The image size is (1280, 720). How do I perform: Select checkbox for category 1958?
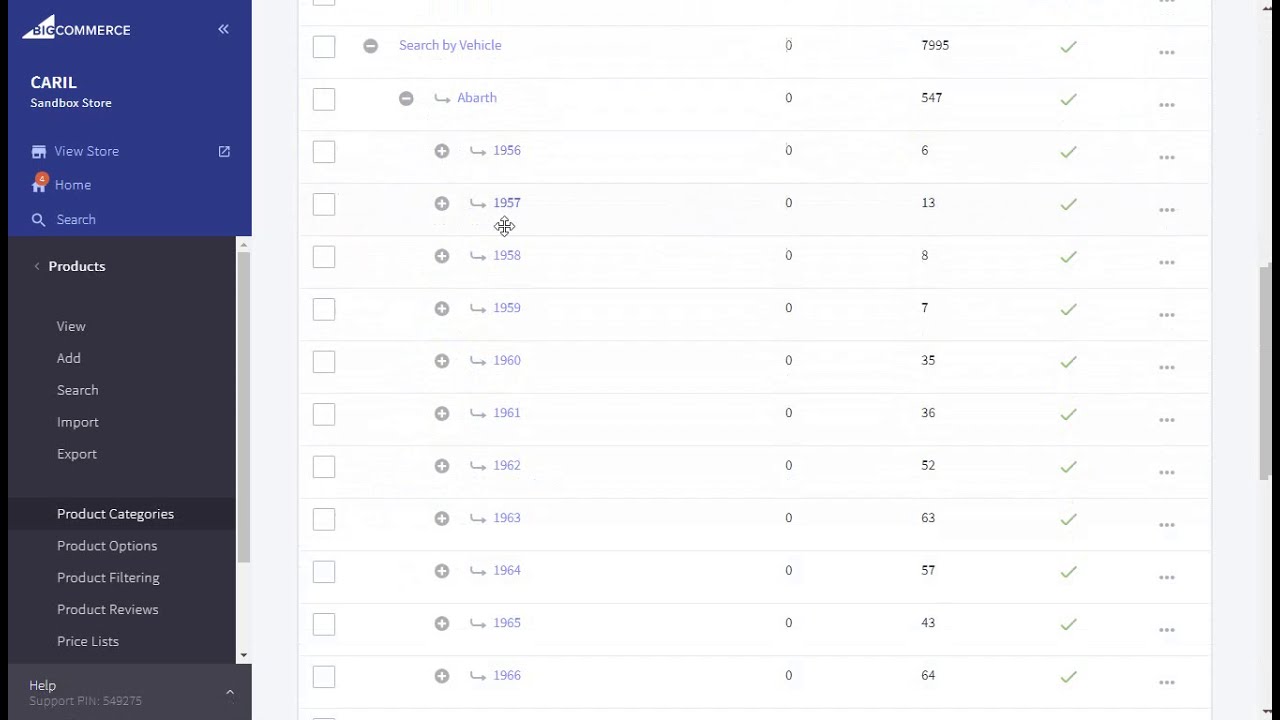[324, 256]
